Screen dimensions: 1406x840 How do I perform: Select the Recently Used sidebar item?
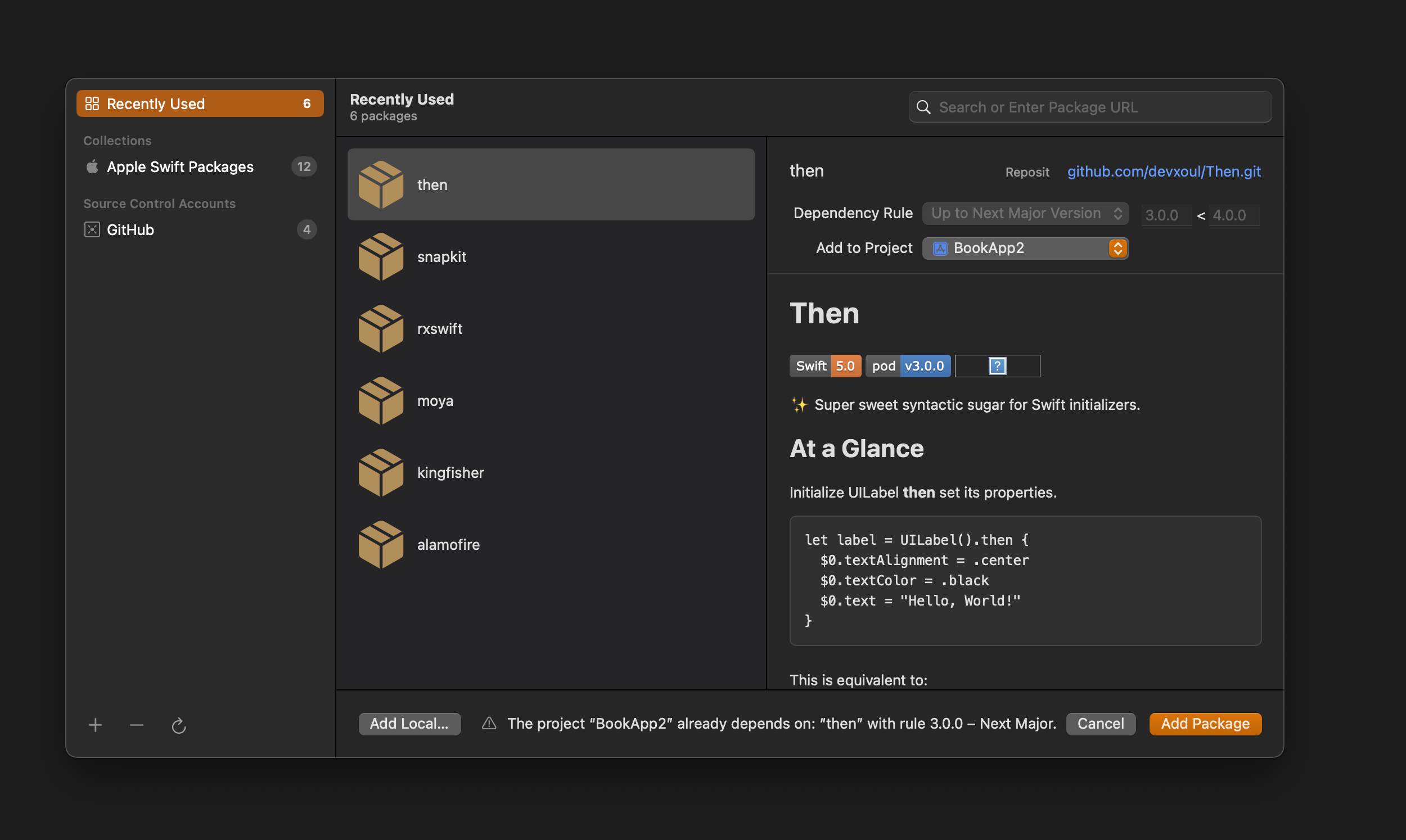click(x=200, y=103)
